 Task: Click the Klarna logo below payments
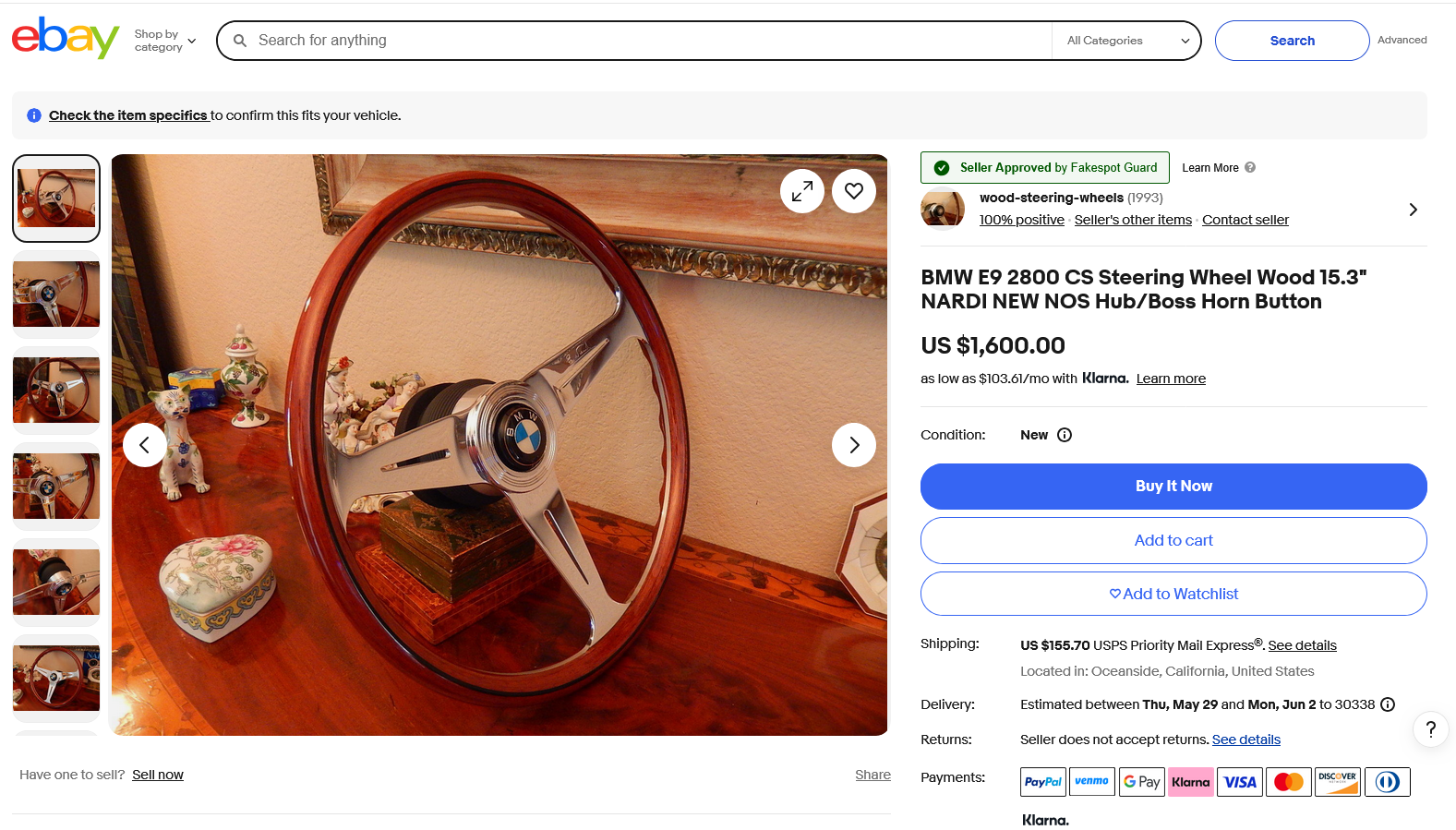tap(1045, 820)
